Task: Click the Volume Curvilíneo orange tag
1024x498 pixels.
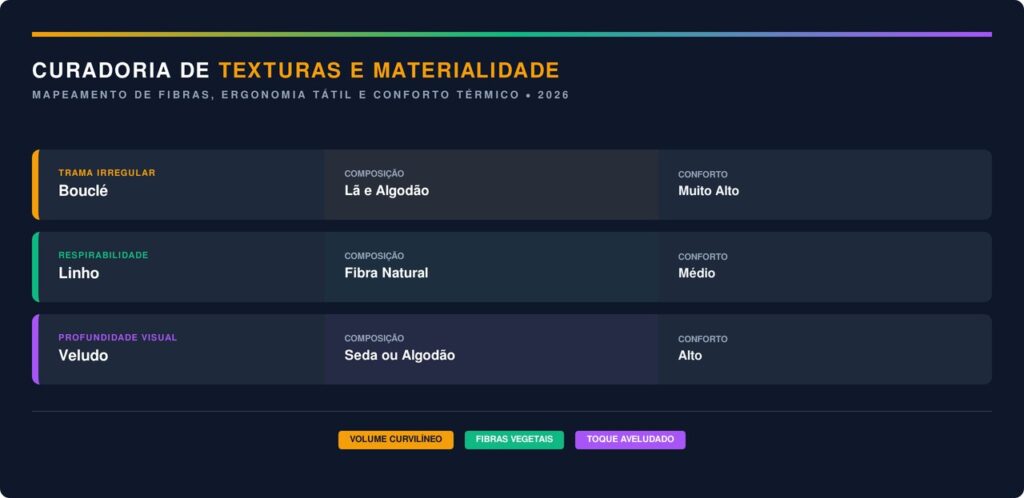Action: click(395, 440)
